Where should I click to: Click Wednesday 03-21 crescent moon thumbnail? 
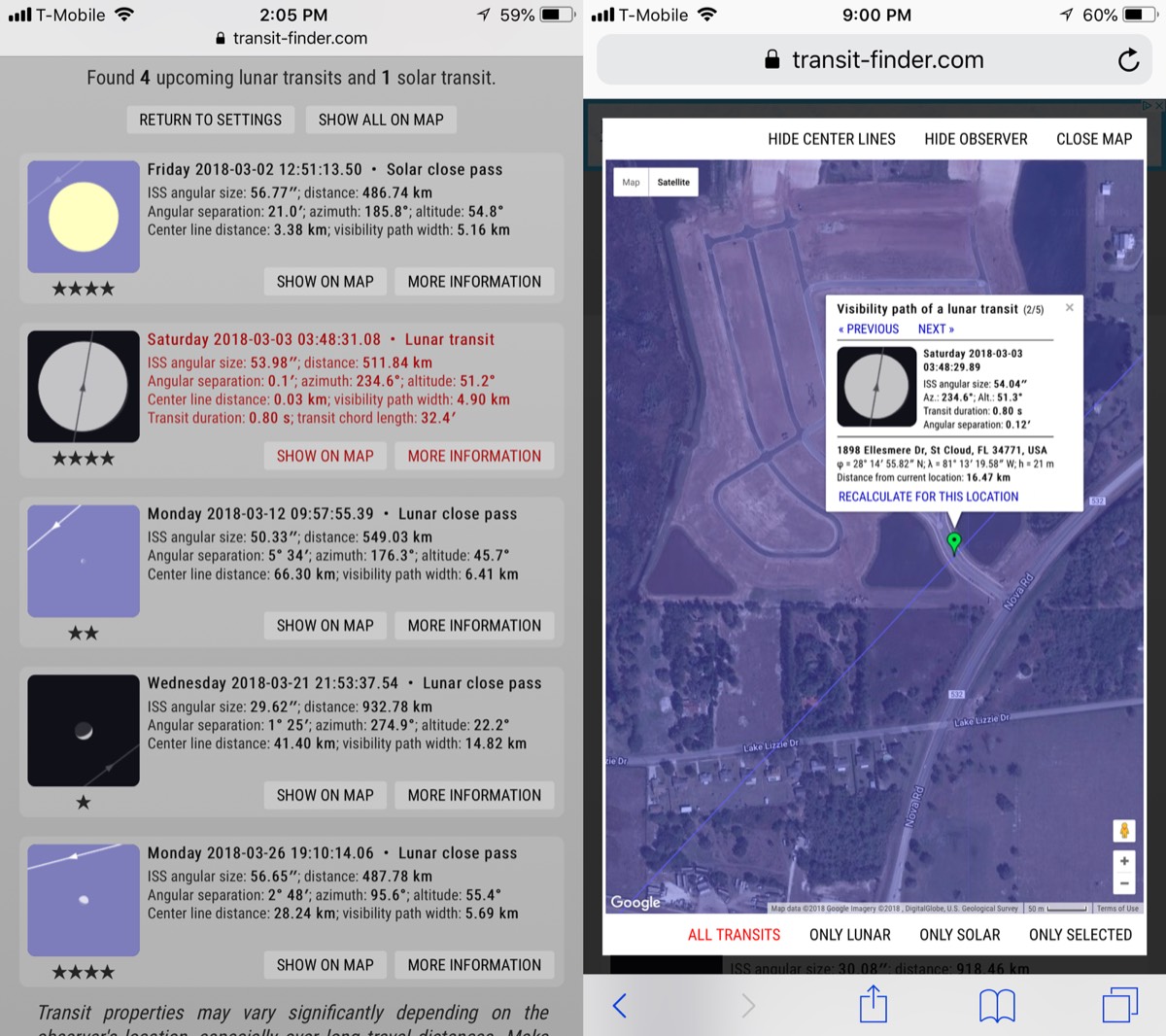(84, 731)
